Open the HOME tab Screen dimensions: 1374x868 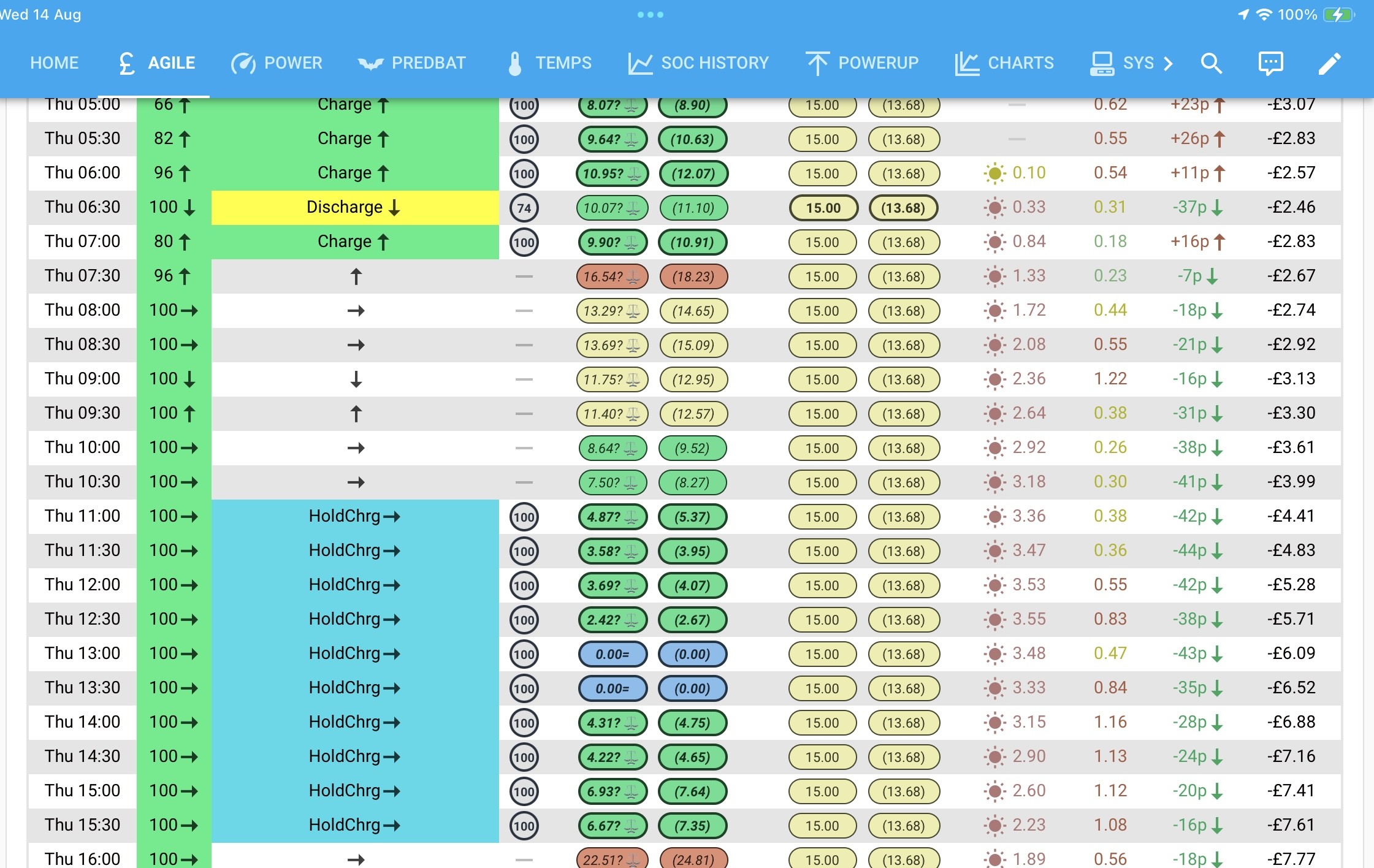point(55,63)
